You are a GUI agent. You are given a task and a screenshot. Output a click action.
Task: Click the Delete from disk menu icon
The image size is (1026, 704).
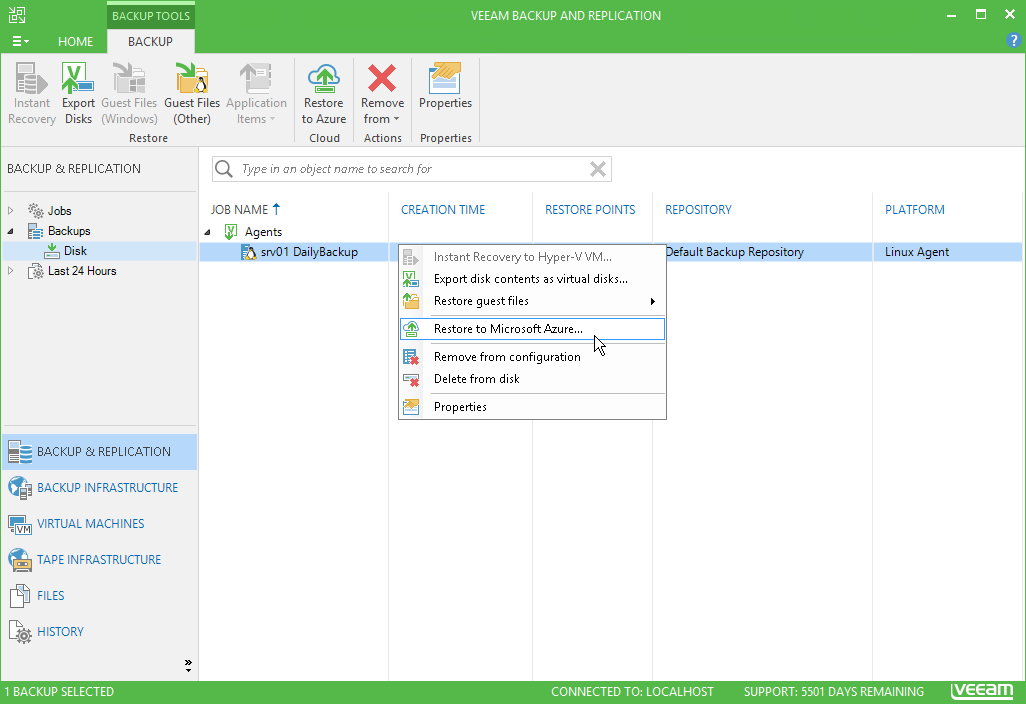[x=410, y=379]
